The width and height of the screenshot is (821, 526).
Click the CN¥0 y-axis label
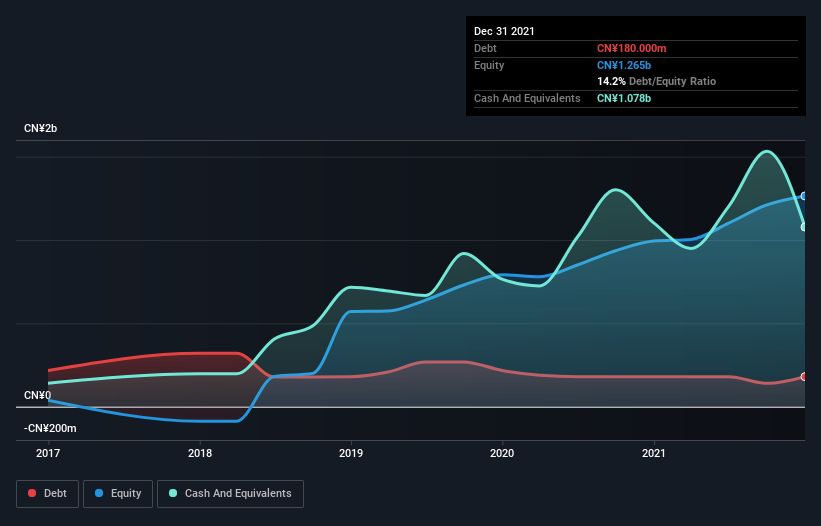pyautogui.click(x=38, y=396)
